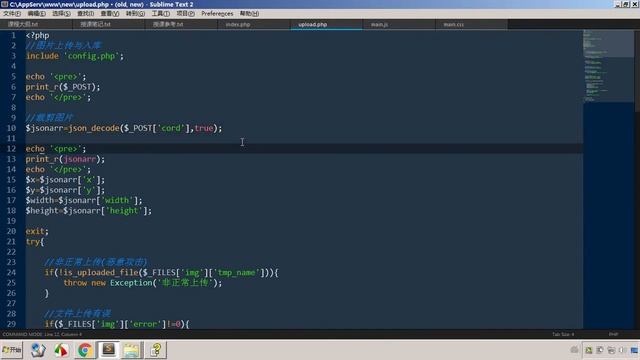Click the Sublime Text taskbar icon
The width and height of the screenshot is (640, 360).
(x=108, y=350)
